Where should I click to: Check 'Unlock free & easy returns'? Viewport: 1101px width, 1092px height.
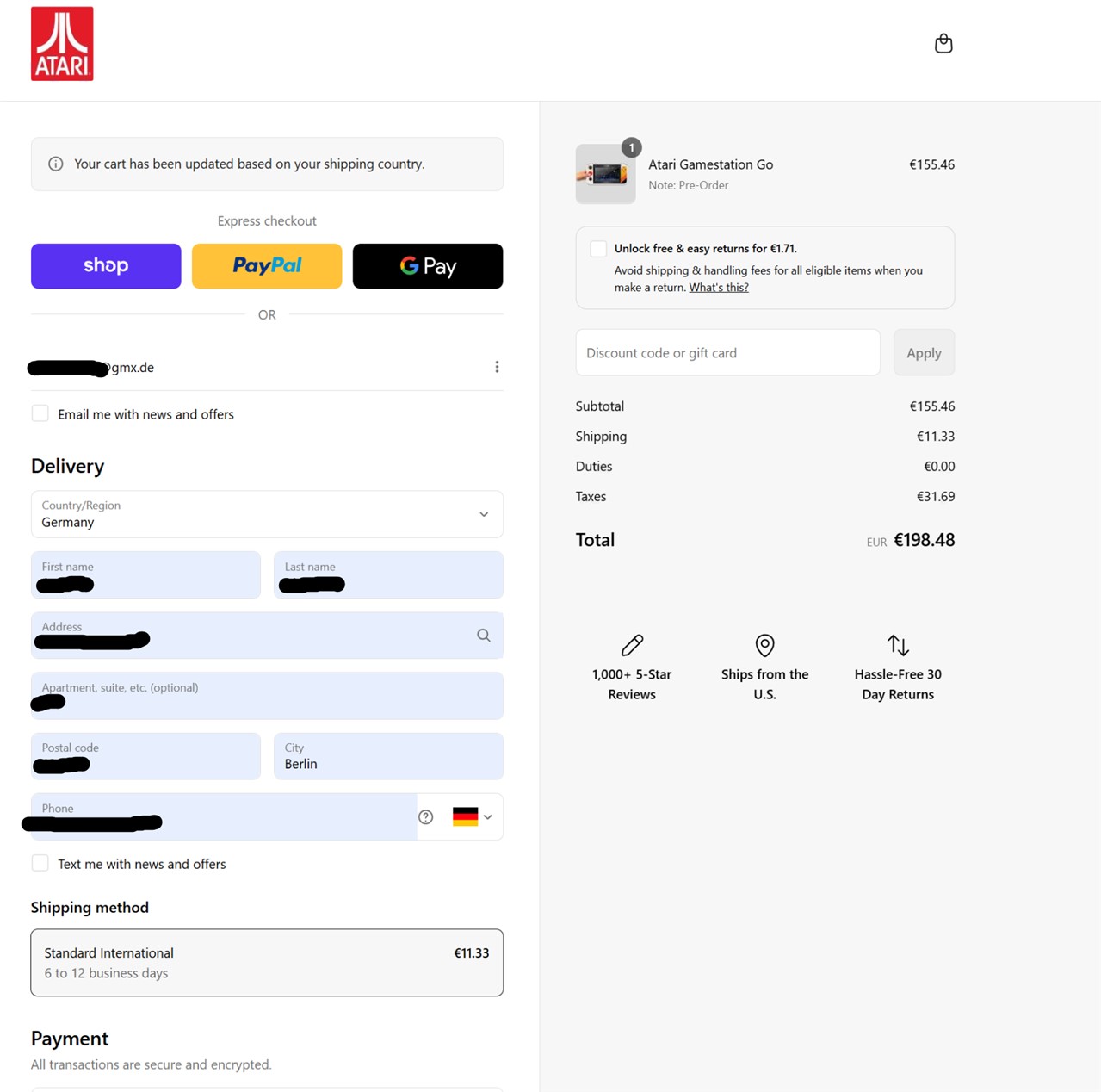tap(597, 248)
